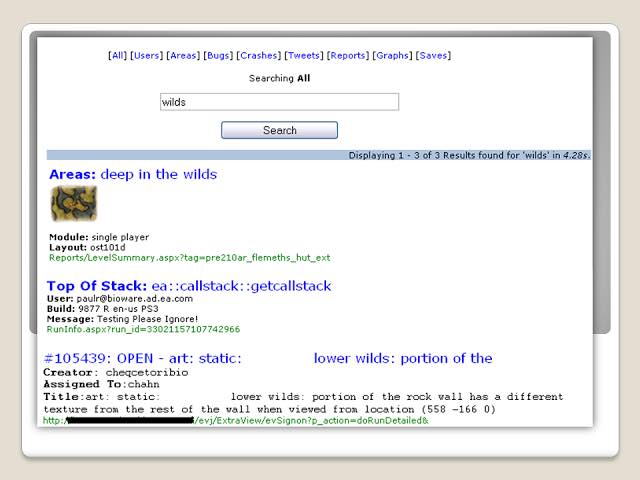The height and width of the screenshot is (480, 640).
Task: Open the Crashes search category
Action: pyautogui.click(x=259, y=56)
